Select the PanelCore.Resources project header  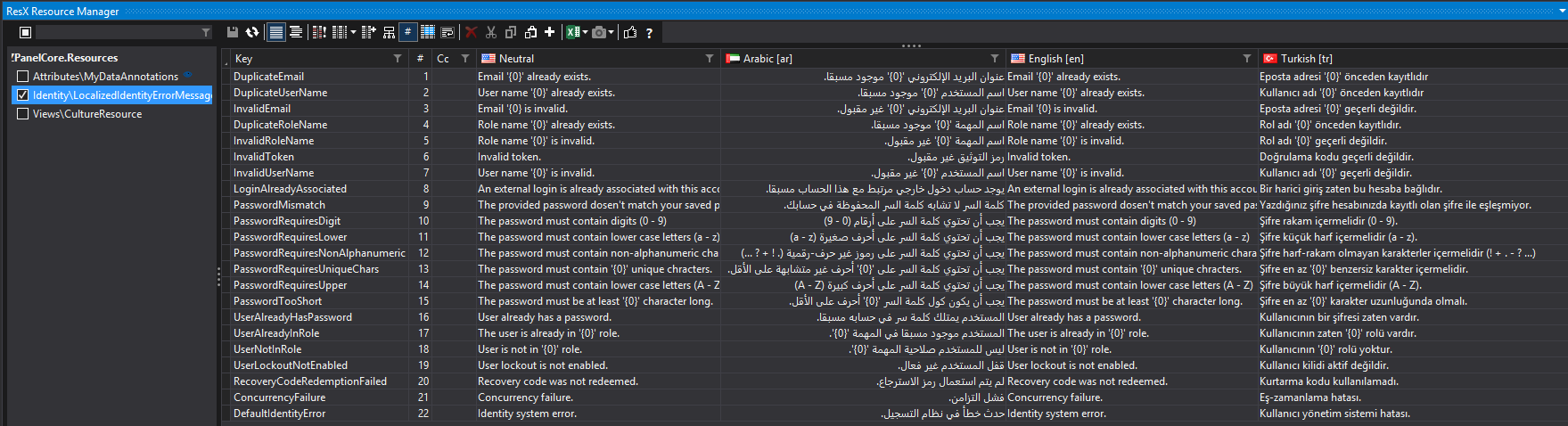pyautogui.click(x=66, y=58)
